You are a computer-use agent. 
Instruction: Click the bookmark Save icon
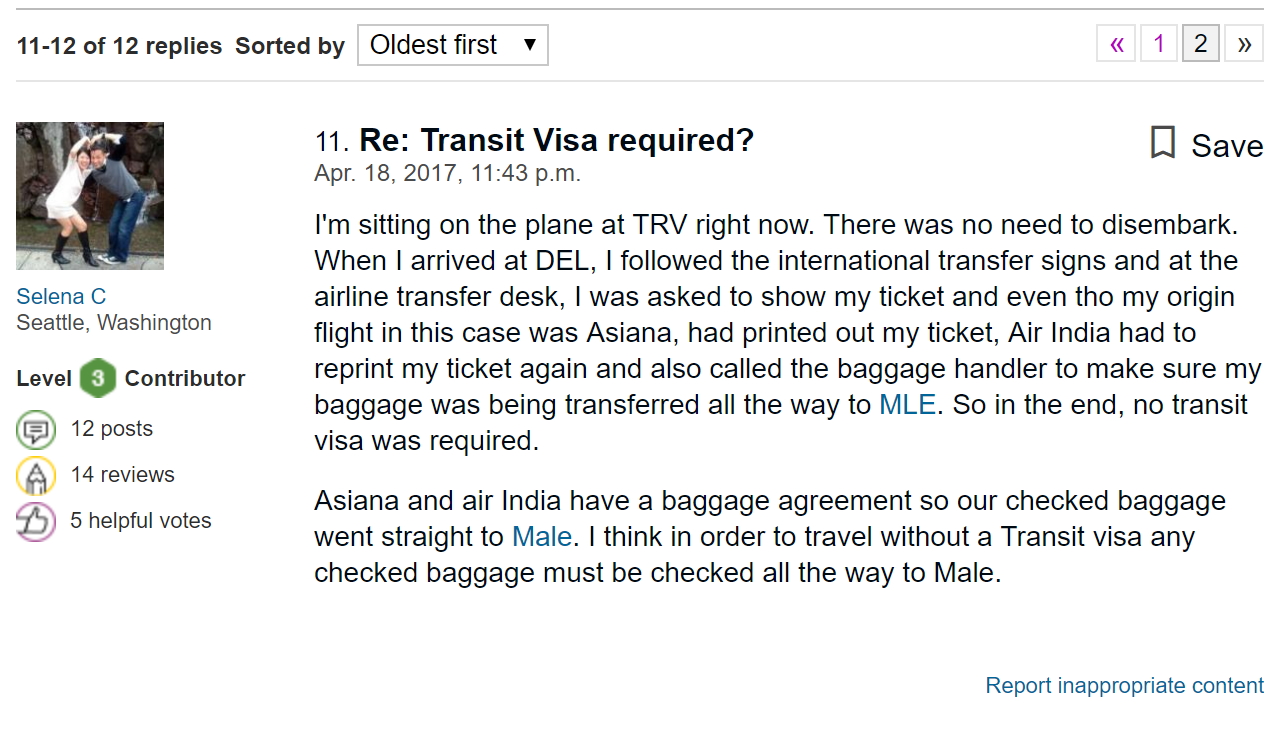1162,143
